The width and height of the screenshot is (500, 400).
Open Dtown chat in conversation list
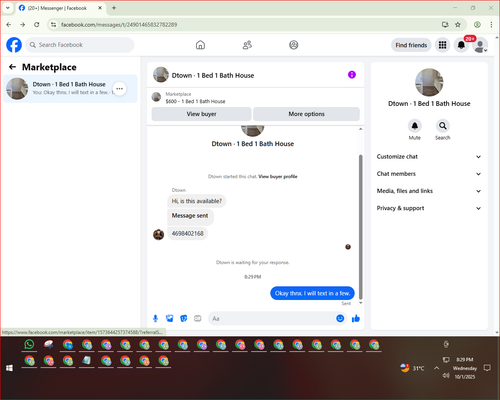70,89
